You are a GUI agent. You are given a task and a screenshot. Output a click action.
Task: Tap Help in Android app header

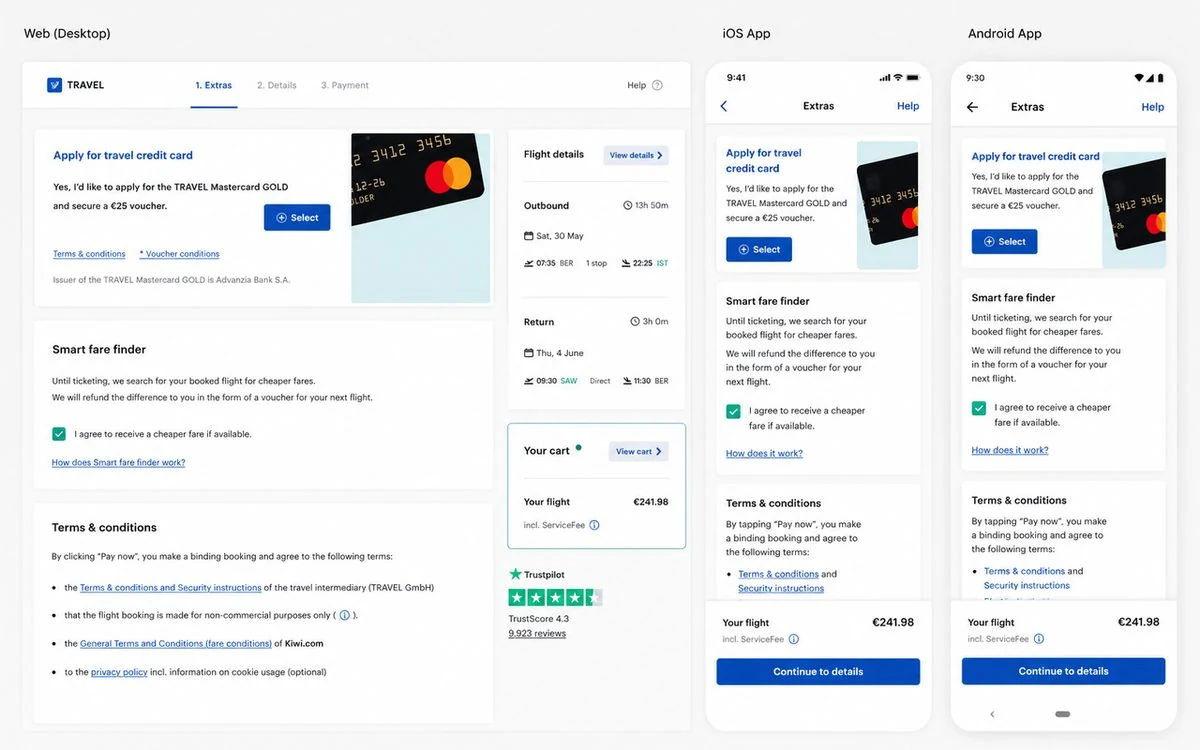pos(1153,107)
